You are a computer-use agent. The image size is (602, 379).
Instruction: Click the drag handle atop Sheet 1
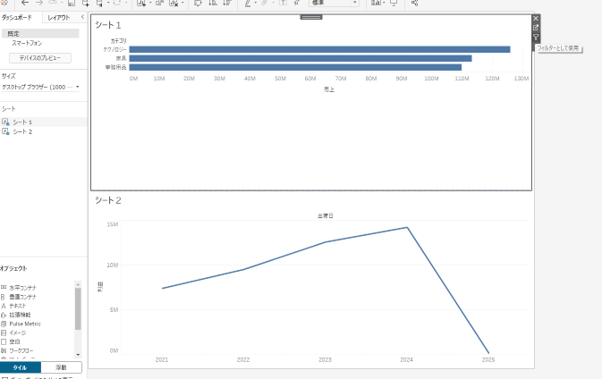point(311,17)
